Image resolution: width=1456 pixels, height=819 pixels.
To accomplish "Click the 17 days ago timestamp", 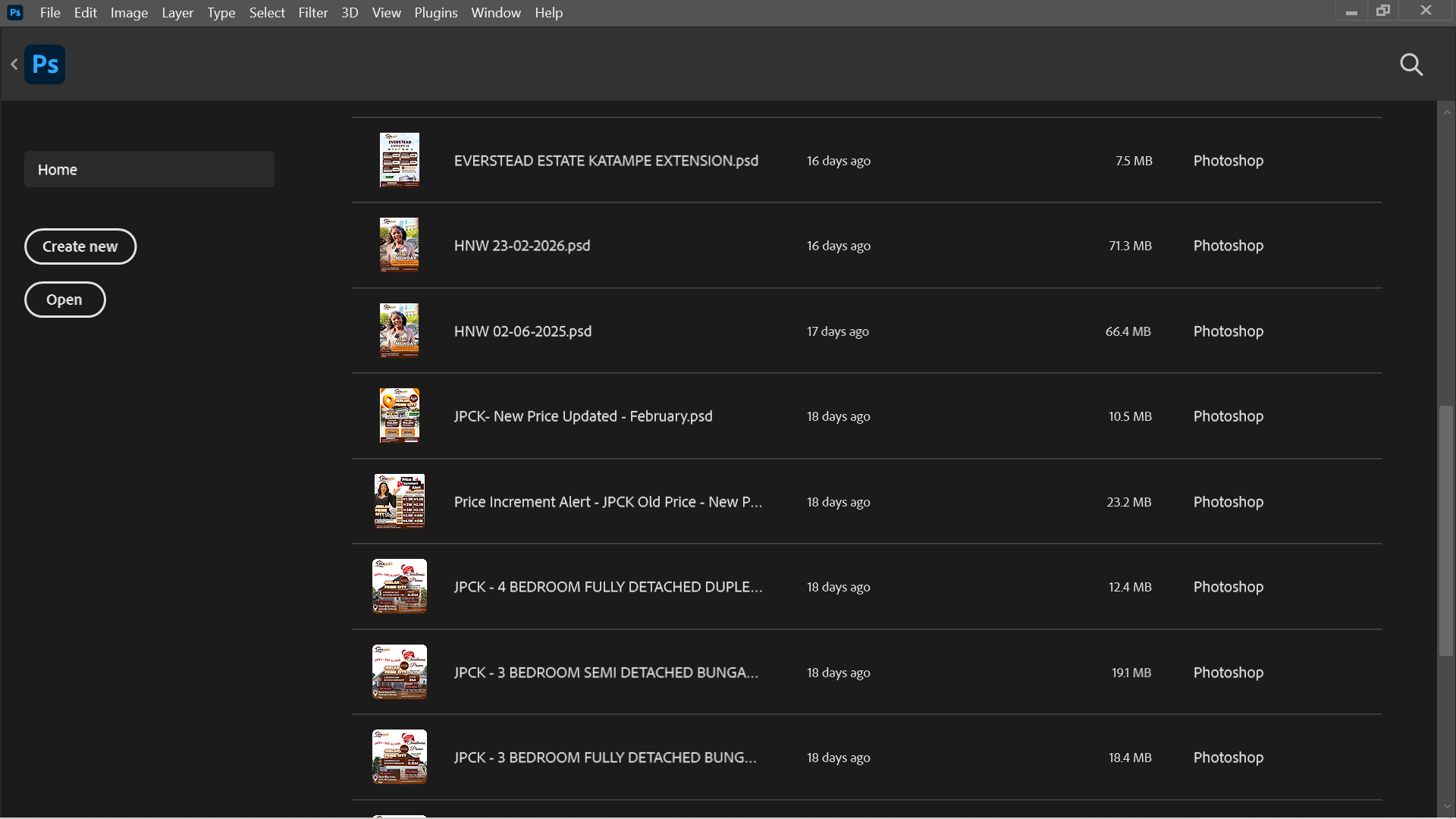I will pos(838,331).
